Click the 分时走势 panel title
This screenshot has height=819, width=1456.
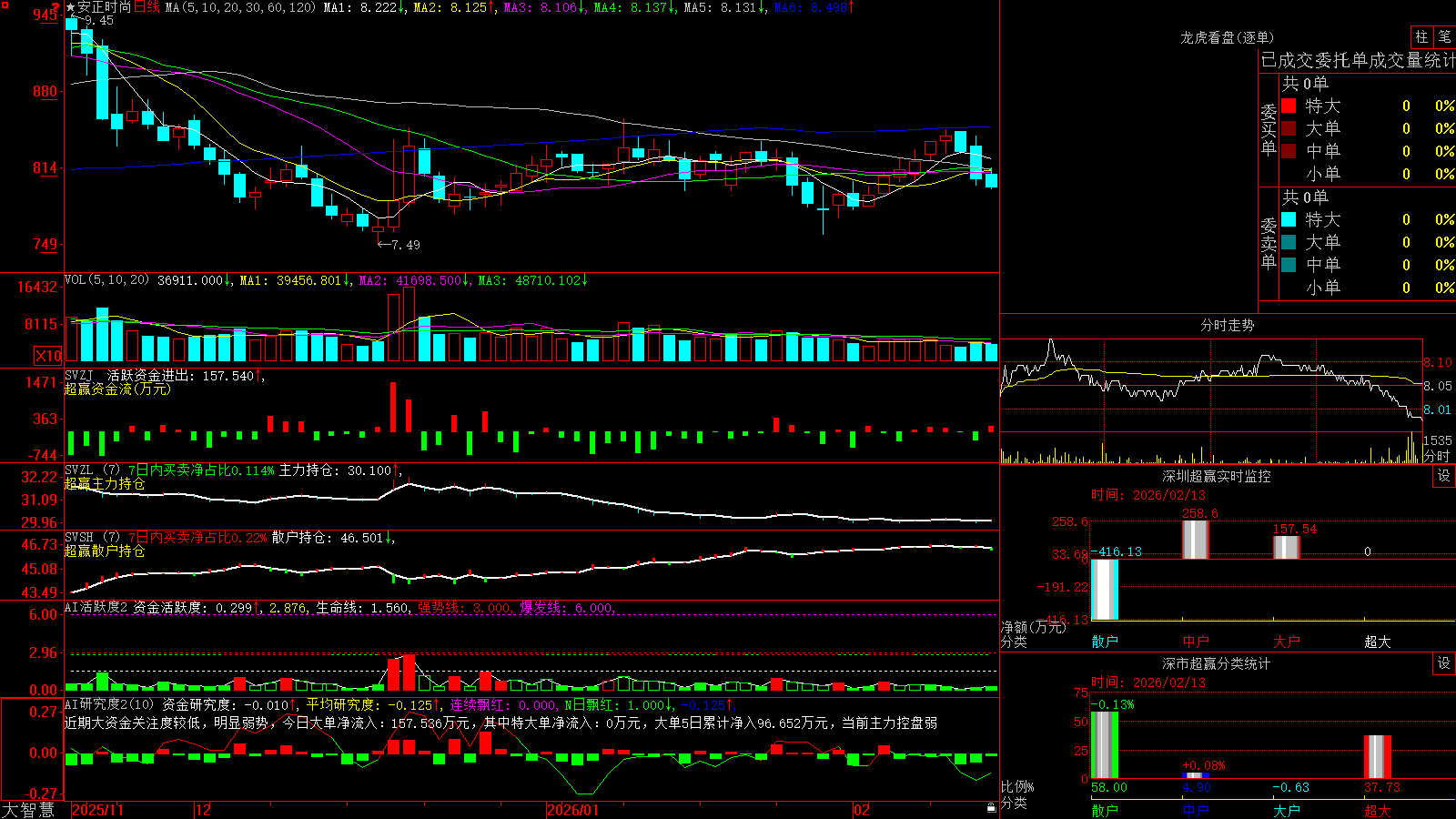(x=1228, y=325)
